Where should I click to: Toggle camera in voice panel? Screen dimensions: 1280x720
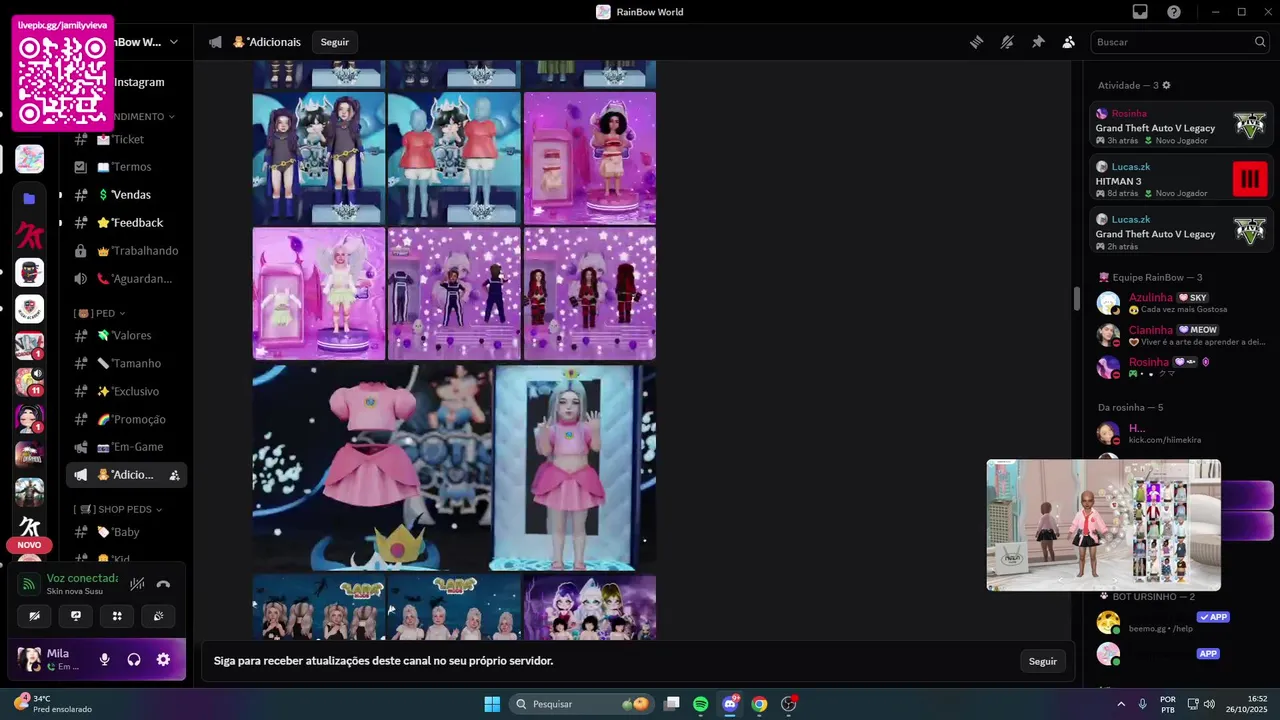35,616
